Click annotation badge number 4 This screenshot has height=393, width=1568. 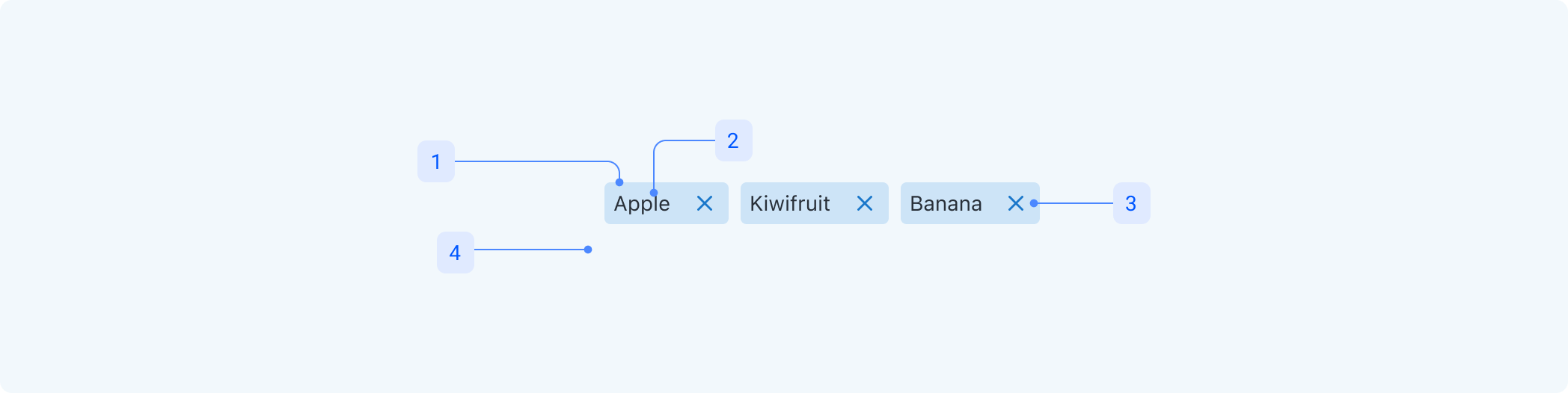click(456, 253)
